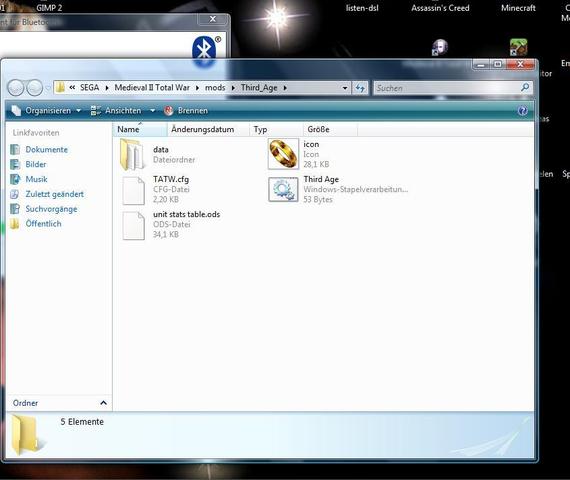Open Musik from favorite links
Image resolution: width=570 pixels, height=480 pixels.
(x=36, y=179)
